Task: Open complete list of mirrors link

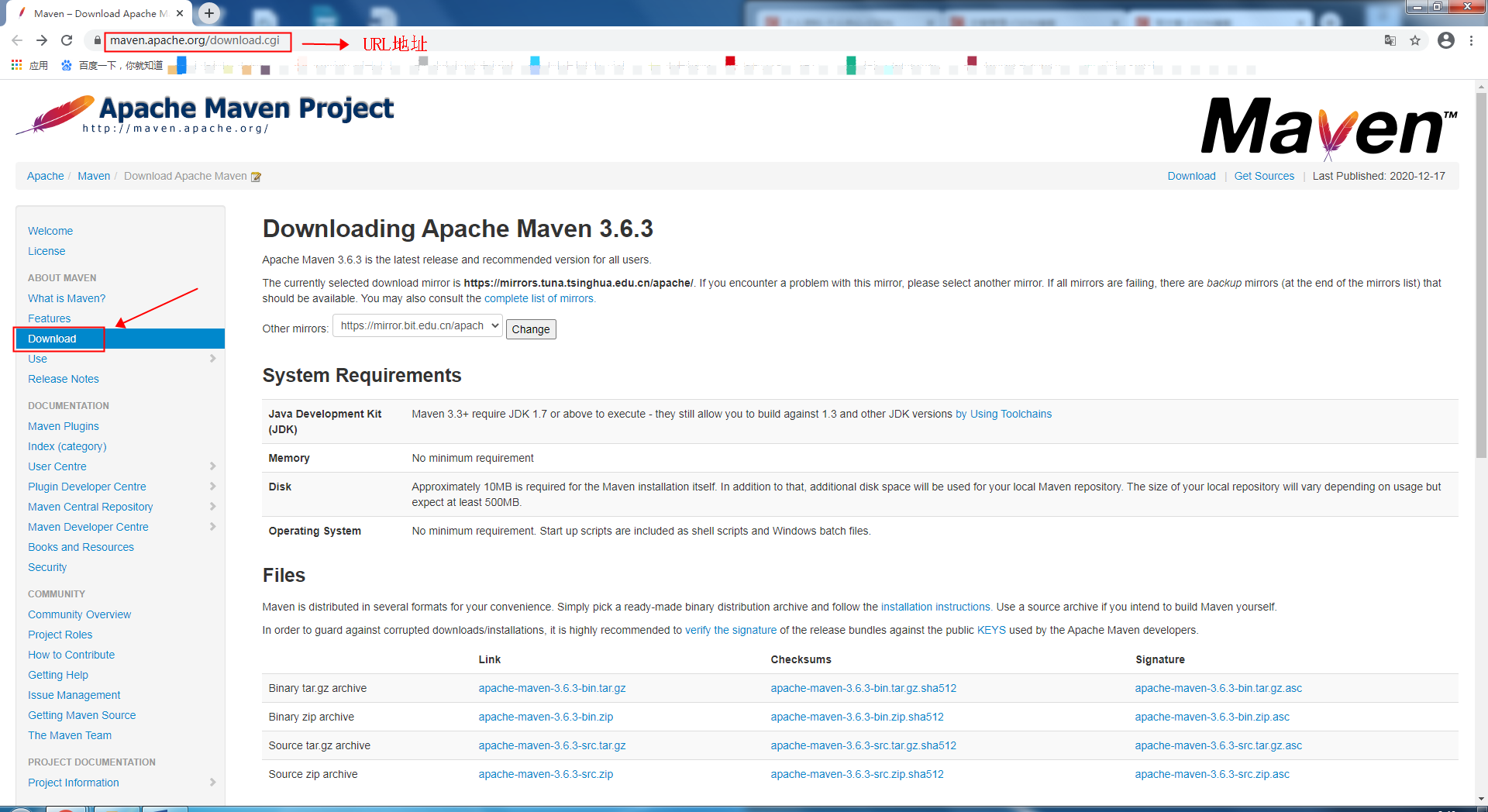Action: (539, 298)
